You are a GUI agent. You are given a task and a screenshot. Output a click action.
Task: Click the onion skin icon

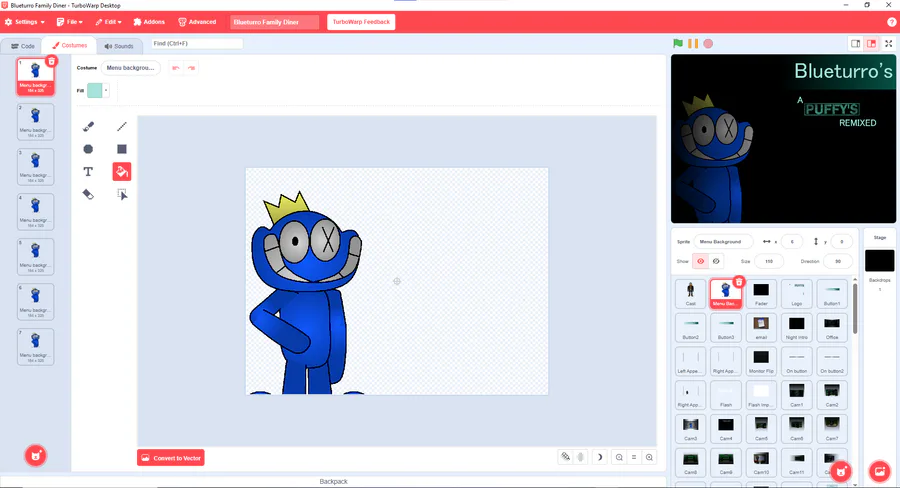pyautogui.click(x=565, y=457)
